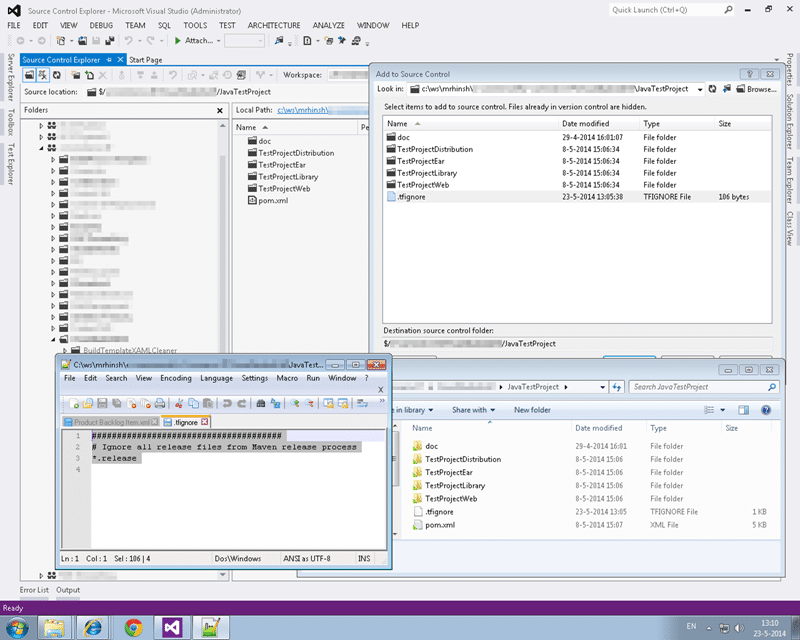This screenshot has width=800, height=640.
Task: Switch to Product Backlog Item.xml tab in Notepad++
Action: point(111,422)
